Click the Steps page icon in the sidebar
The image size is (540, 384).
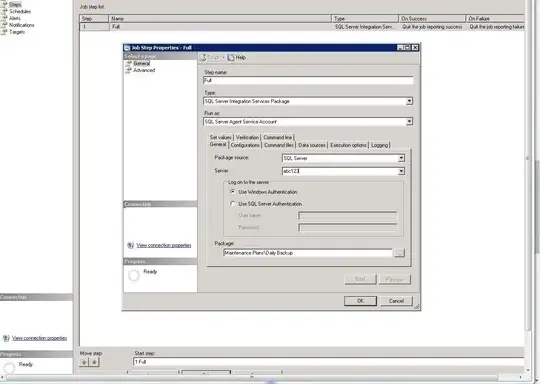[4, 4]
